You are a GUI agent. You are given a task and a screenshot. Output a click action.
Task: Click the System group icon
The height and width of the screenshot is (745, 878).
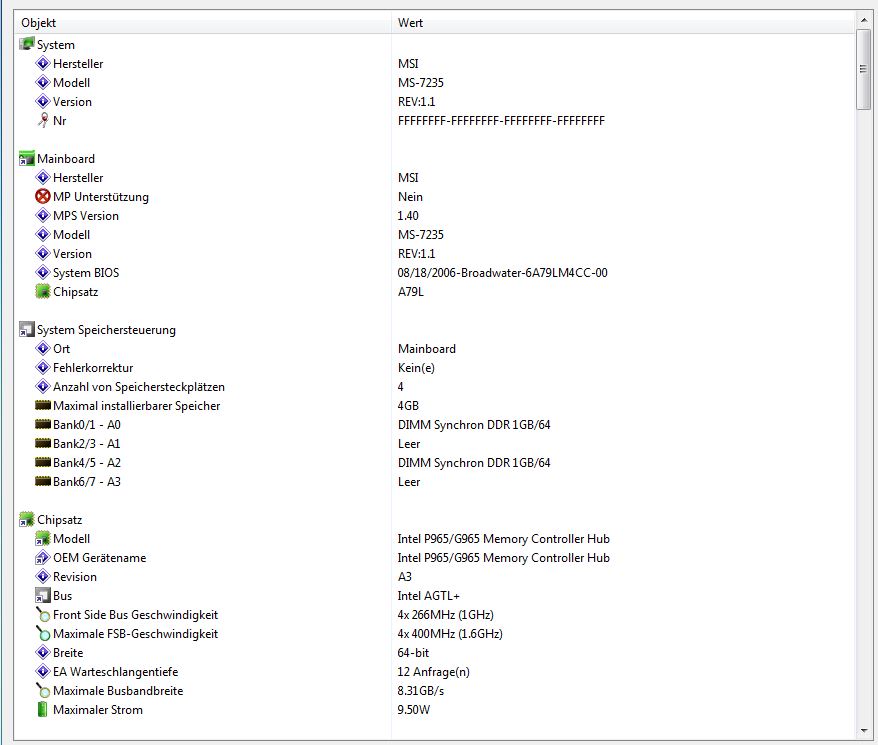26,44
